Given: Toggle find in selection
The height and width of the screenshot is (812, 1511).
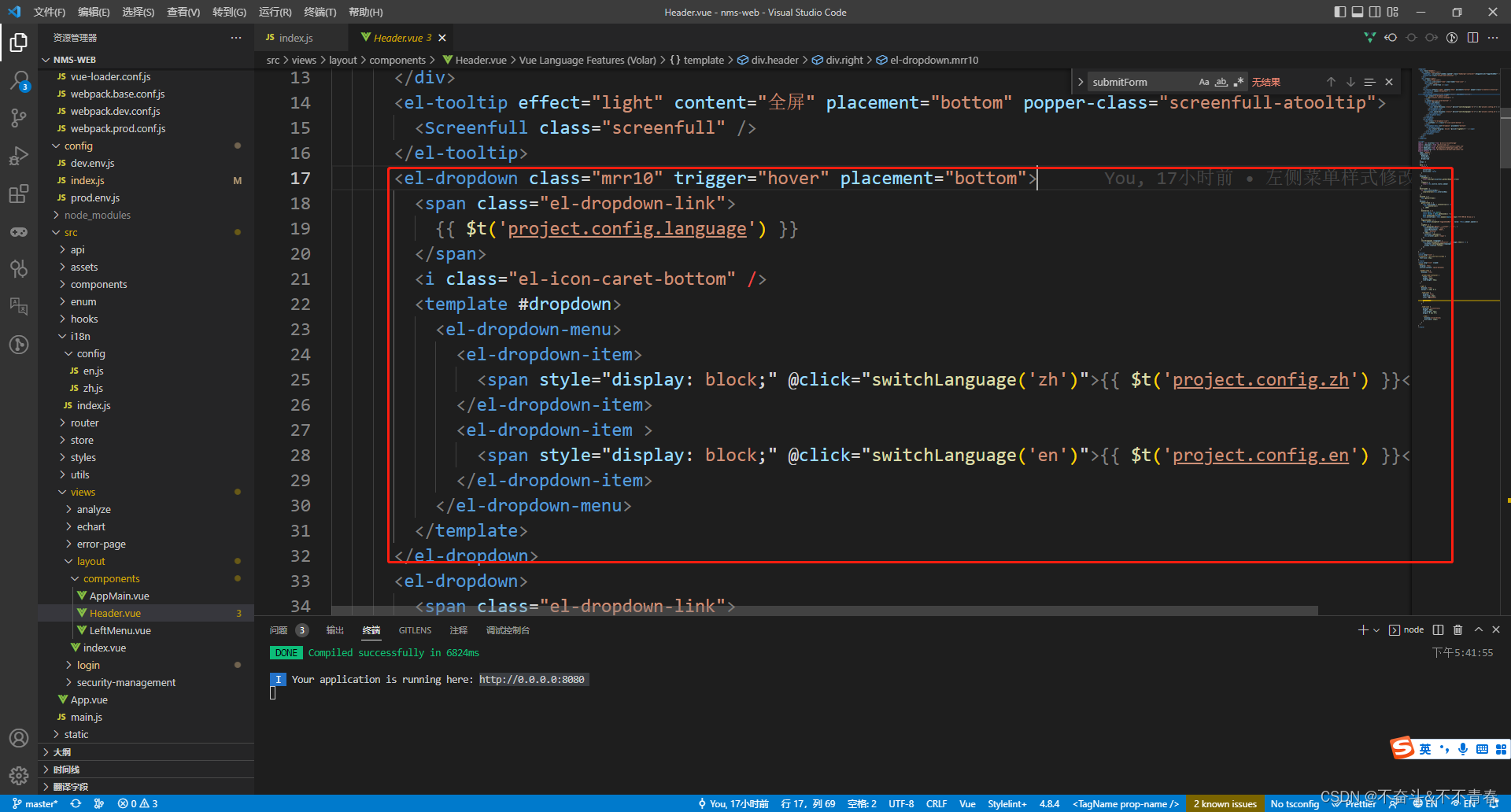Looking at the screenshot, I should (x=1369, y=82).
